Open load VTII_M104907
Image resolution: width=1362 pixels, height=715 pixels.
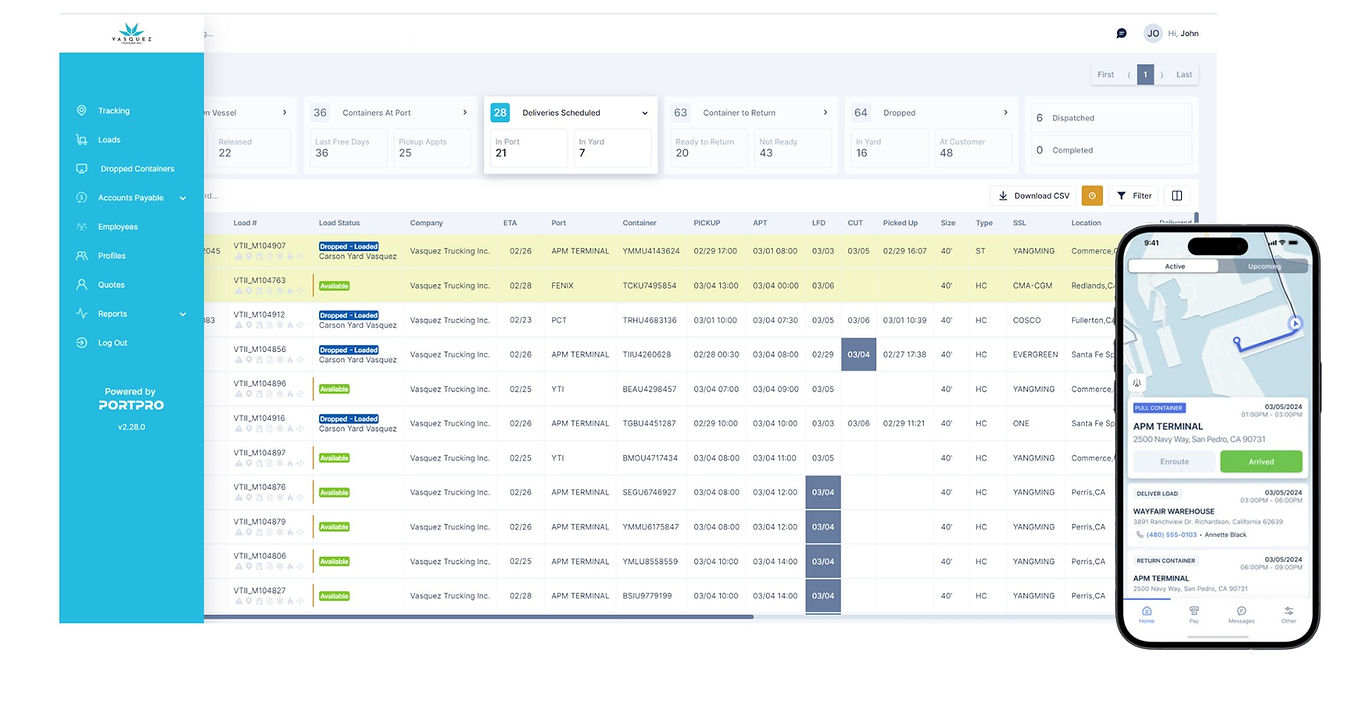point(259,245)
